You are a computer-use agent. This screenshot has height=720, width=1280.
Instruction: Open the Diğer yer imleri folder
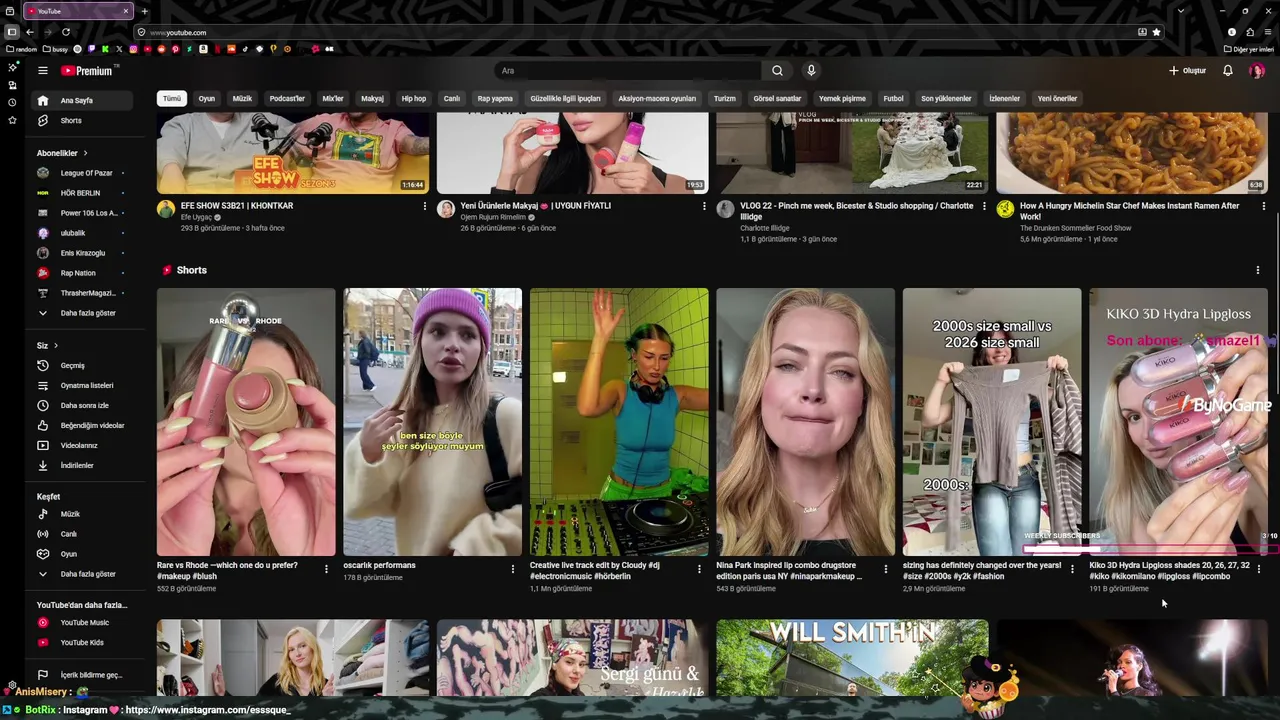(x=1249, y=49)
